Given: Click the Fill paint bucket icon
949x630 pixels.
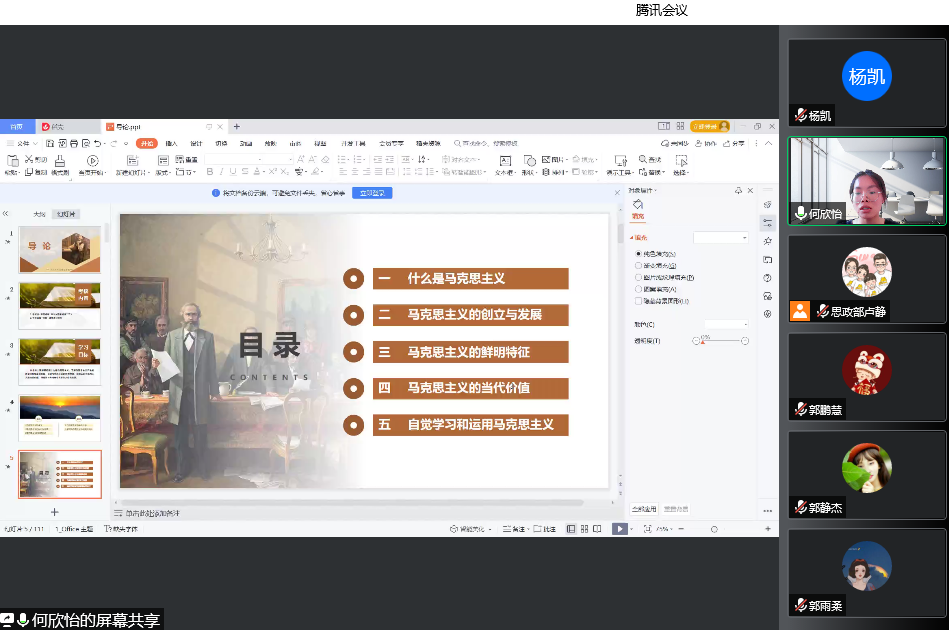Looking at the screenshot, I should 638,205.
